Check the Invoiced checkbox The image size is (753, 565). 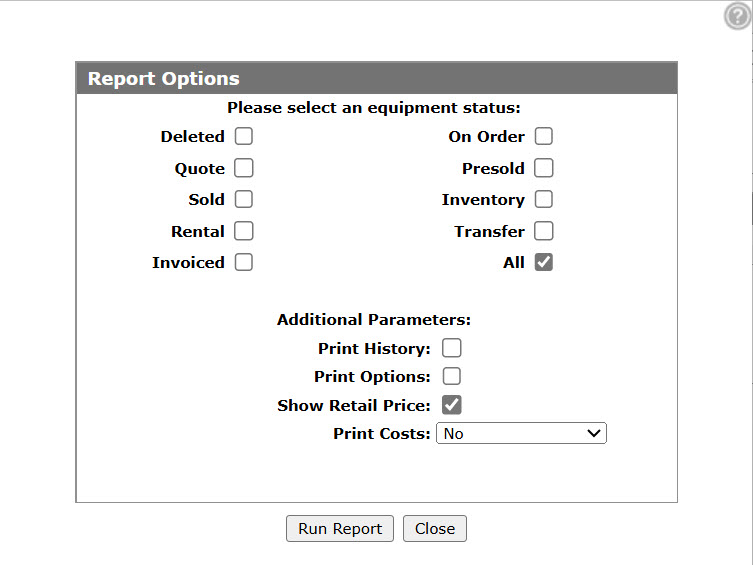coord(243,262)
